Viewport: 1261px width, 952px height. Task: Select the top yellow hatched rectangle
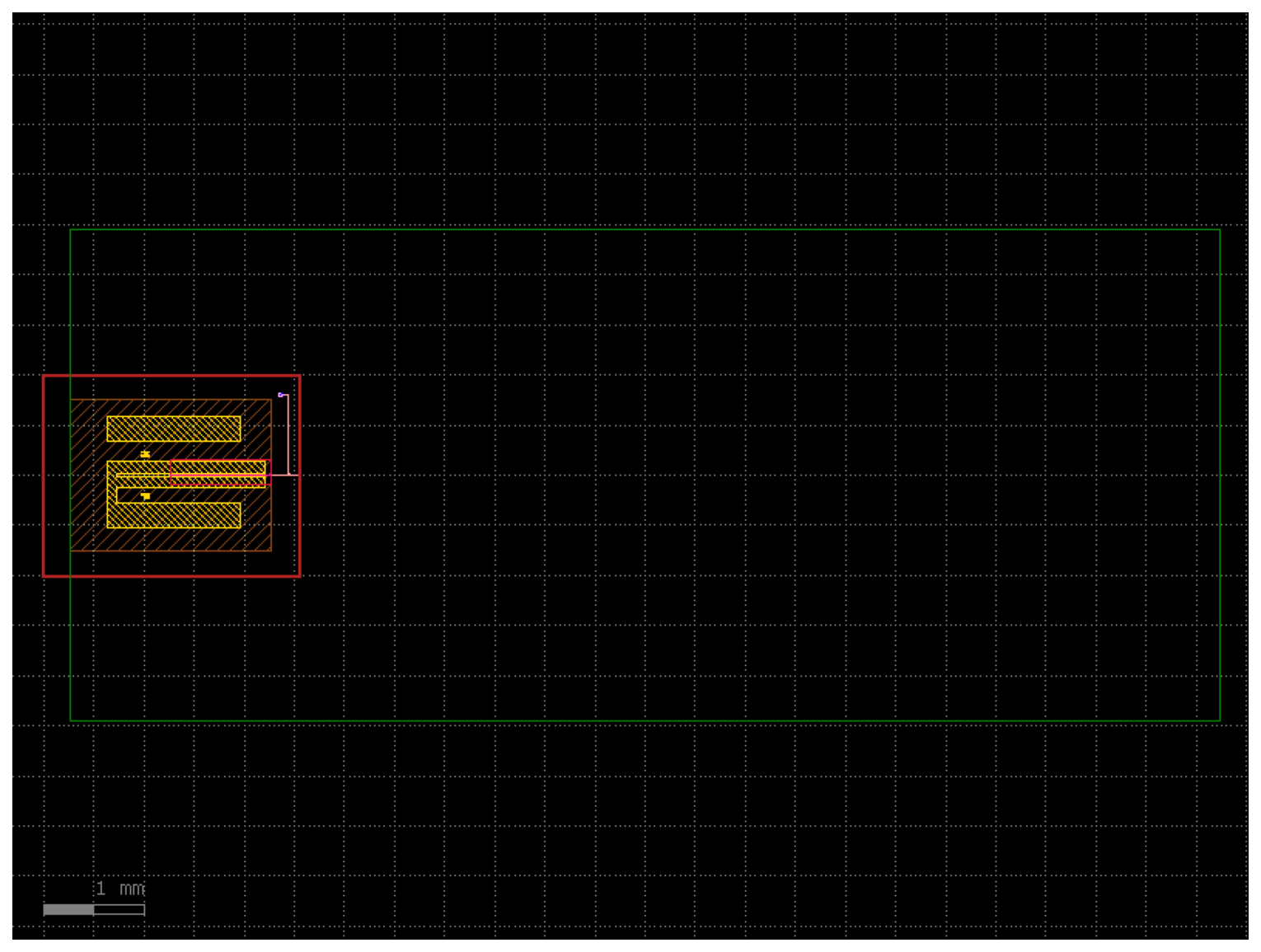[x=174, y=429]
